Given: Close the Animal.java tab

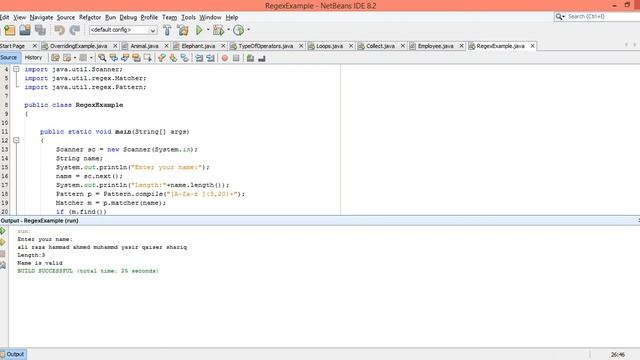Looking at the screenshot, I should click(166, 46).
